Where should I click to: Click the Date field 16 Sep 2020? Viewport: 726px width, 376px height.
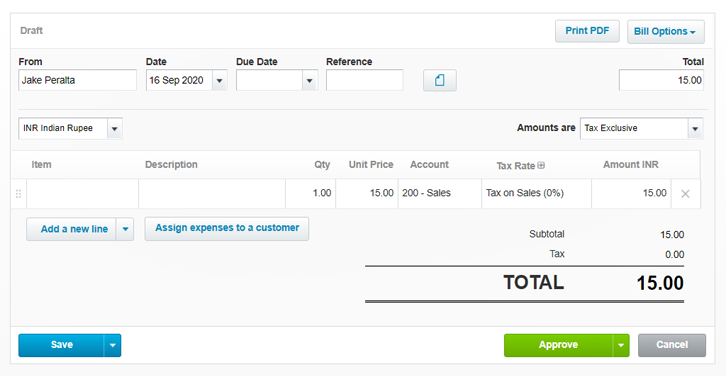click(179, 81)
